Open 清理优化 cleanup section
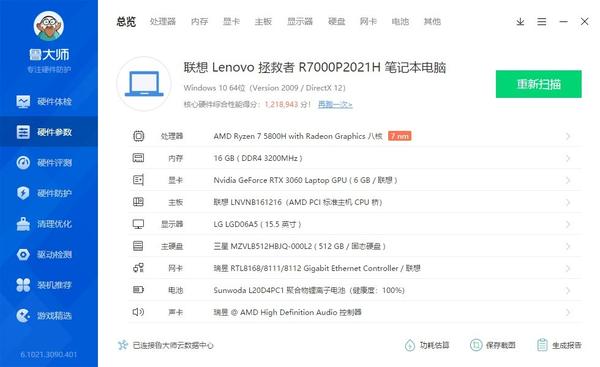600x367 pixels. click(x=49, y=224)
